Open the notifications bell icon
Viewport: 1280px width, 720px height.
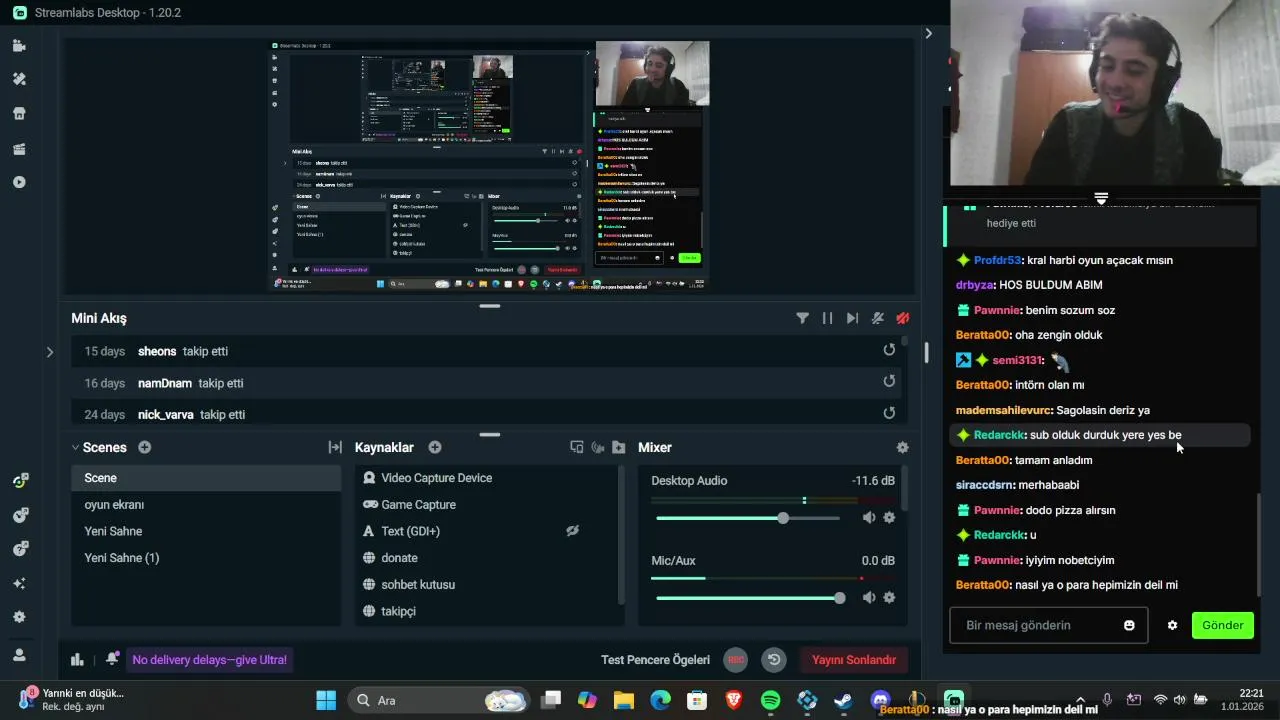[112, 660]
